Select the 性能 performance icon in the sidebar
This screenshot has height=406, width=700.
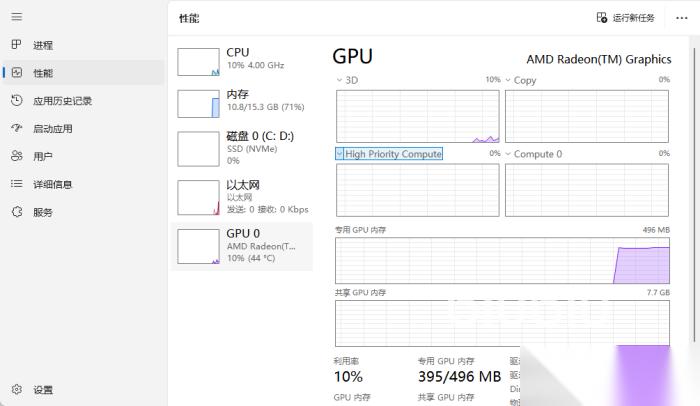point(17,73)
